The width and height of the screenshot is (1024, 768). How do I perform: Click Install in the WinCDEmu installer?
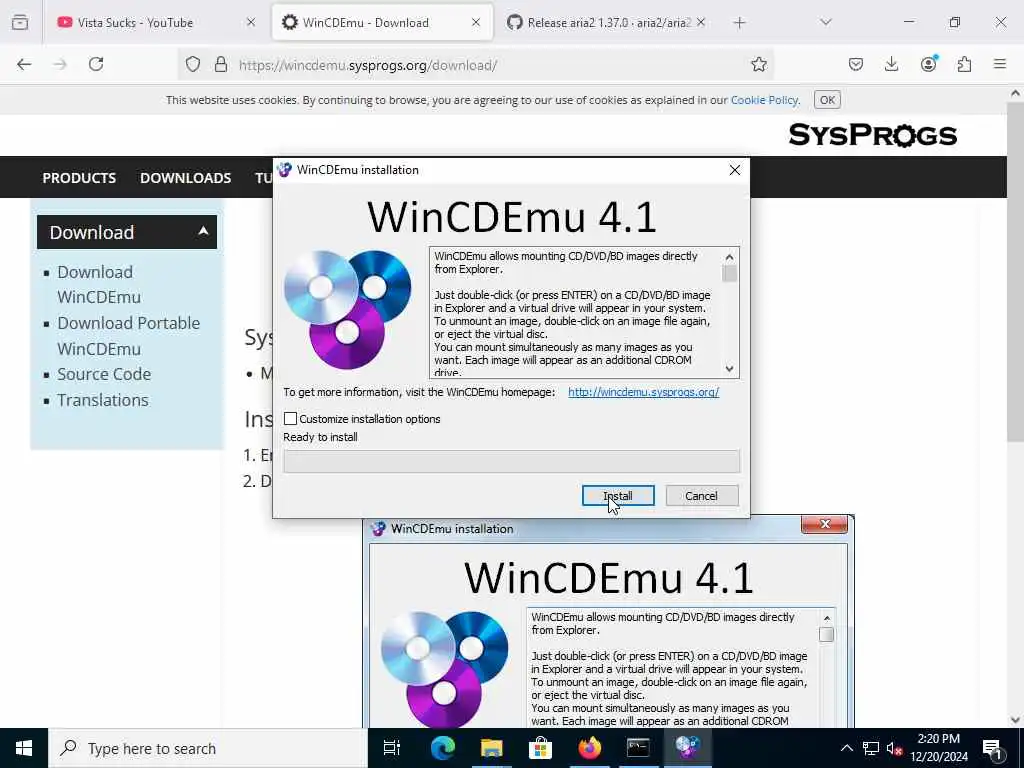[x=618, y=496]
